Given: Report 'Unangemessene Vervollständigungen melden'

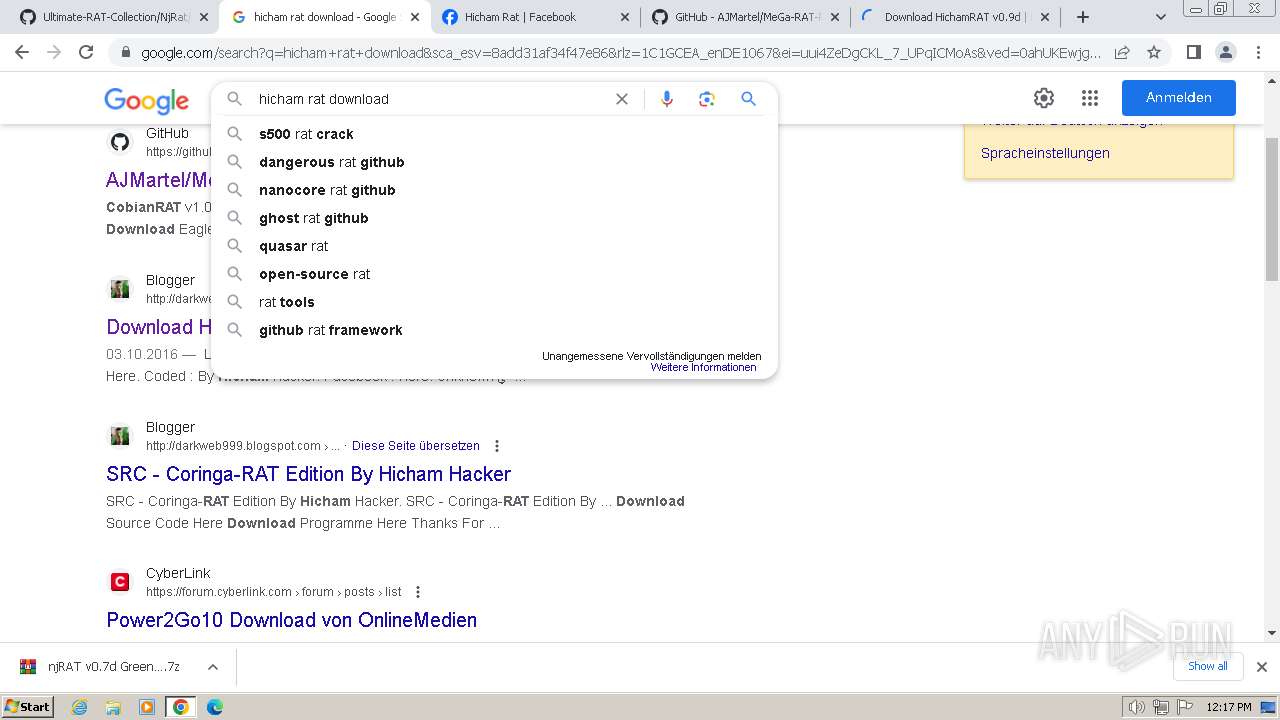Looking at the screenshot, I should (x=651, y=356).
